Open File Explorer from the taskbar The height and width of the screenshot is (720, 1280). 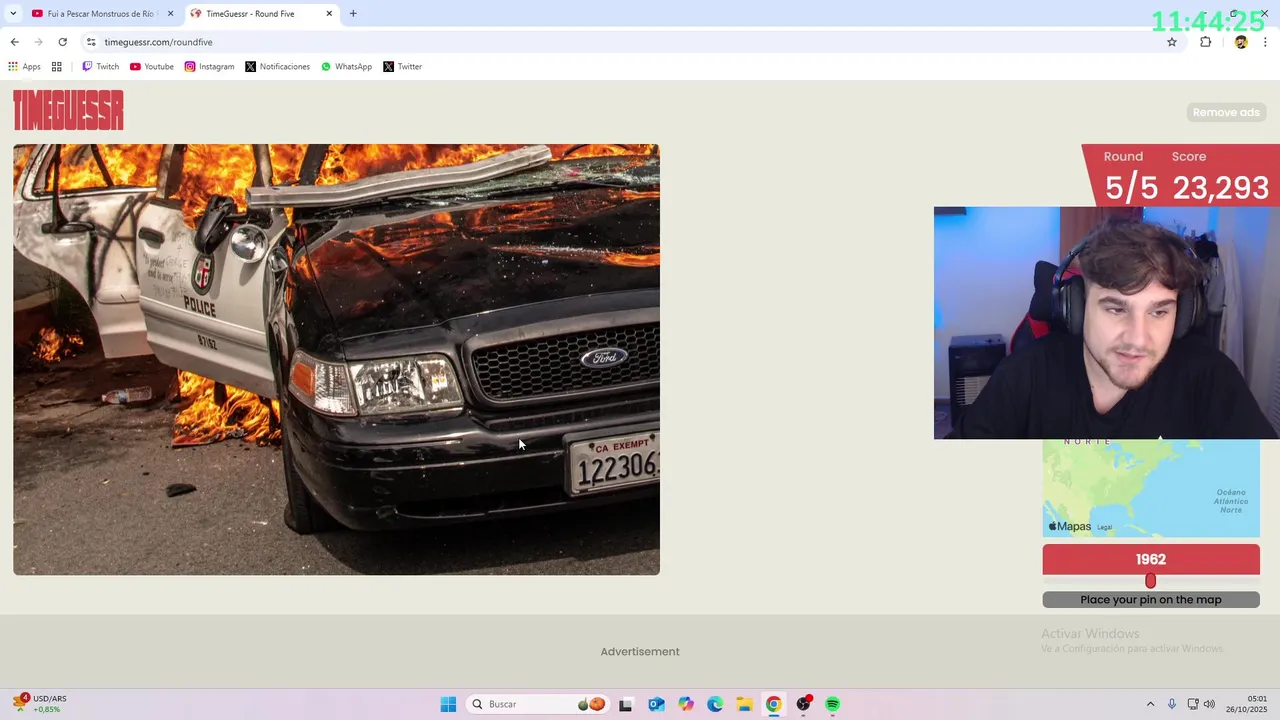(744, 704)
